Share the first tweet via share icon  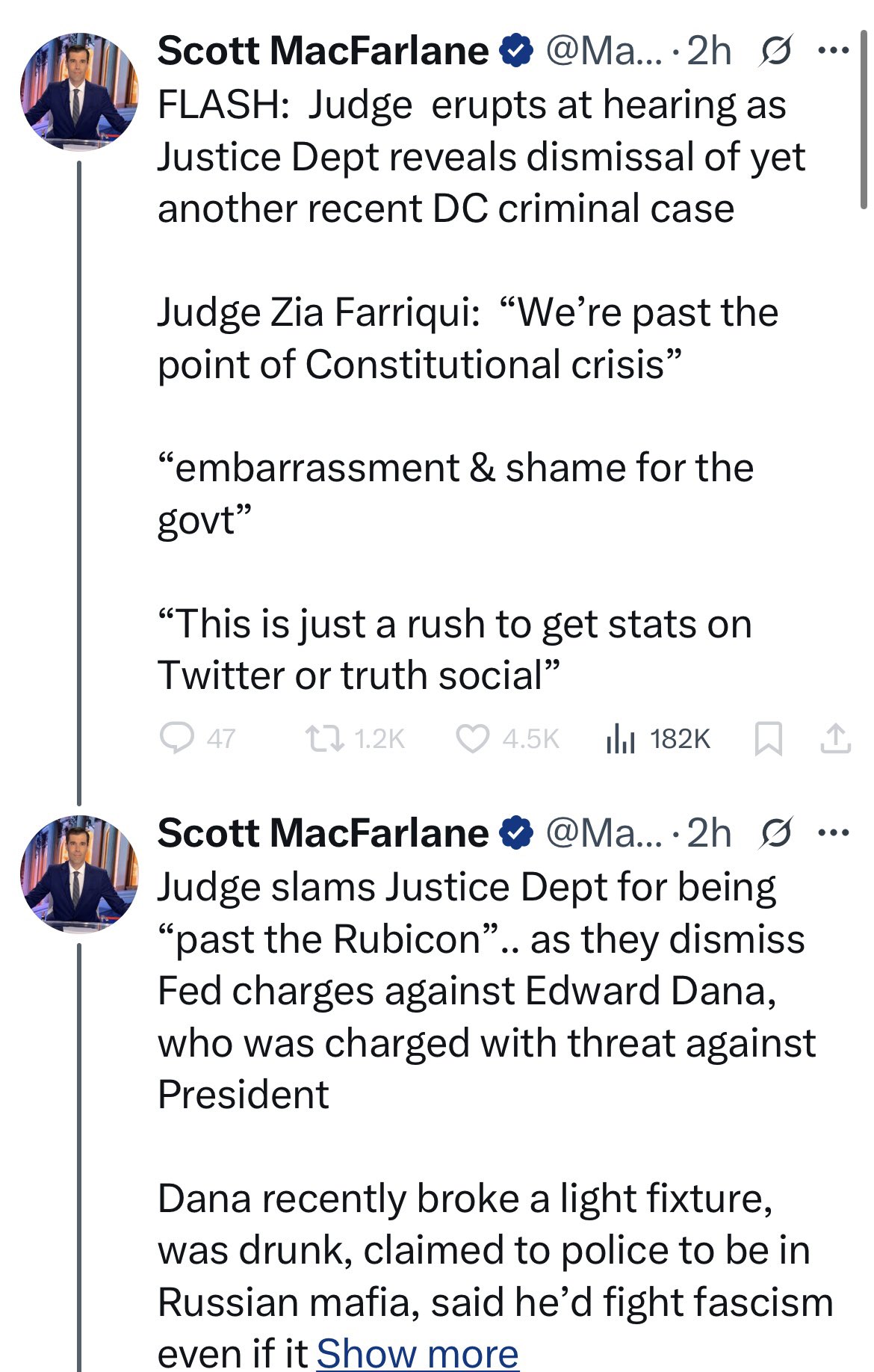[x=836, y=738]
